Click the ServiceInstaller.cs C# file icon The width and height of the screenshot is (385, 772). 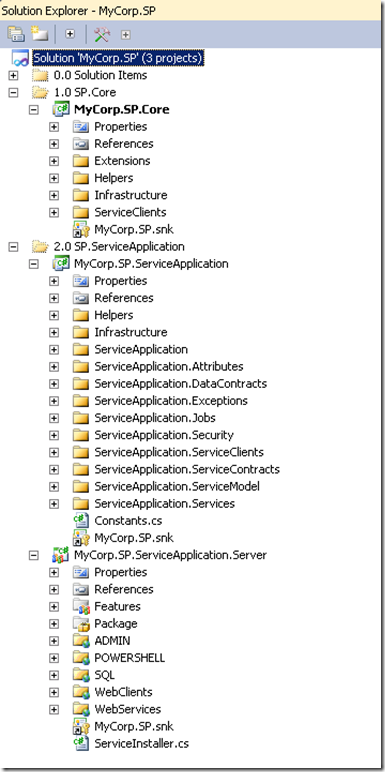[x=81, y=743]
